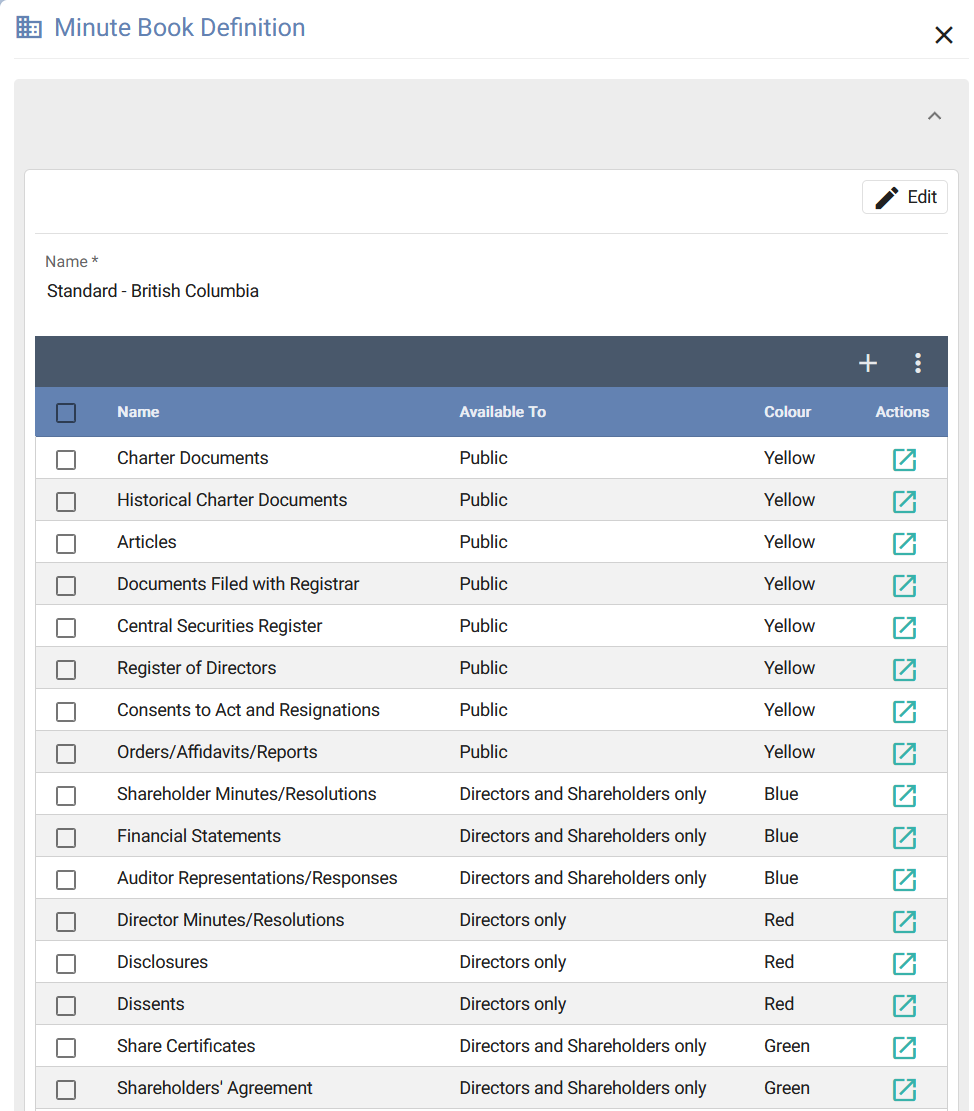Open the Financial Statements row action icon

coord(904,838)
